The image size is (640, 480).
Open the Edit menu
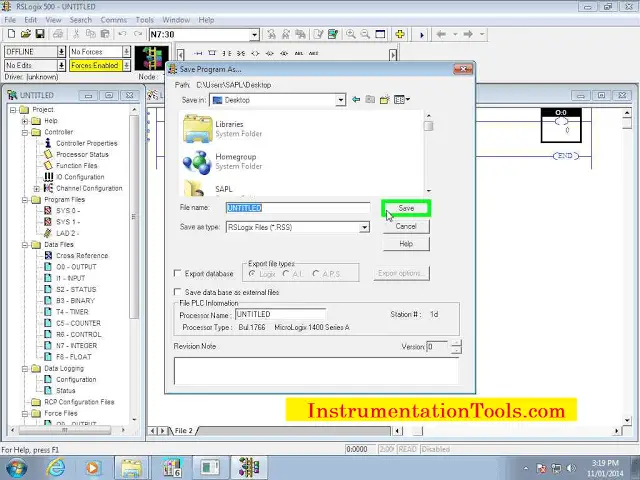[x=31, y=20]
